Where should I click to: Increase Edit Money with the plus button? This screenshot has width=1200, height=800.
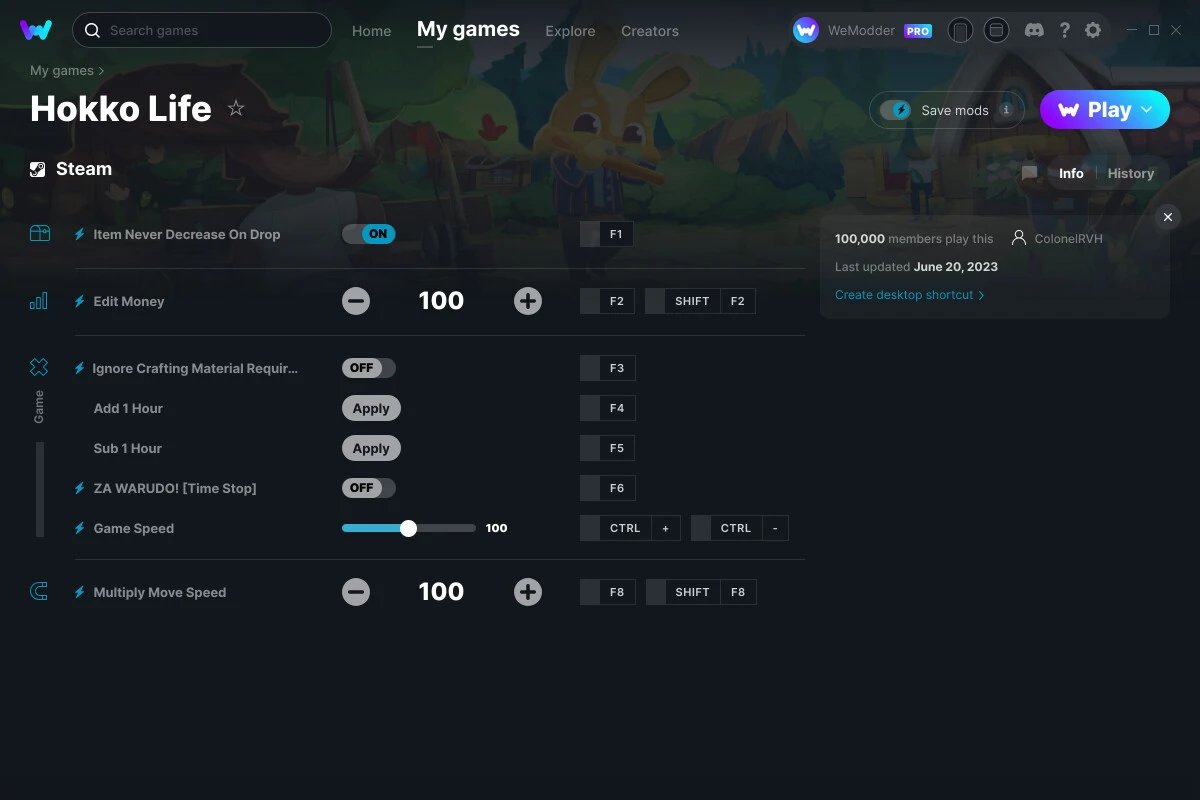[528, 301]
